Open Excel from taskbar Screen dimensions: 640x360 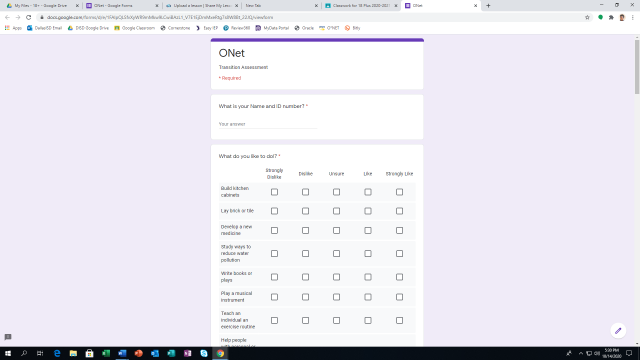106,353
